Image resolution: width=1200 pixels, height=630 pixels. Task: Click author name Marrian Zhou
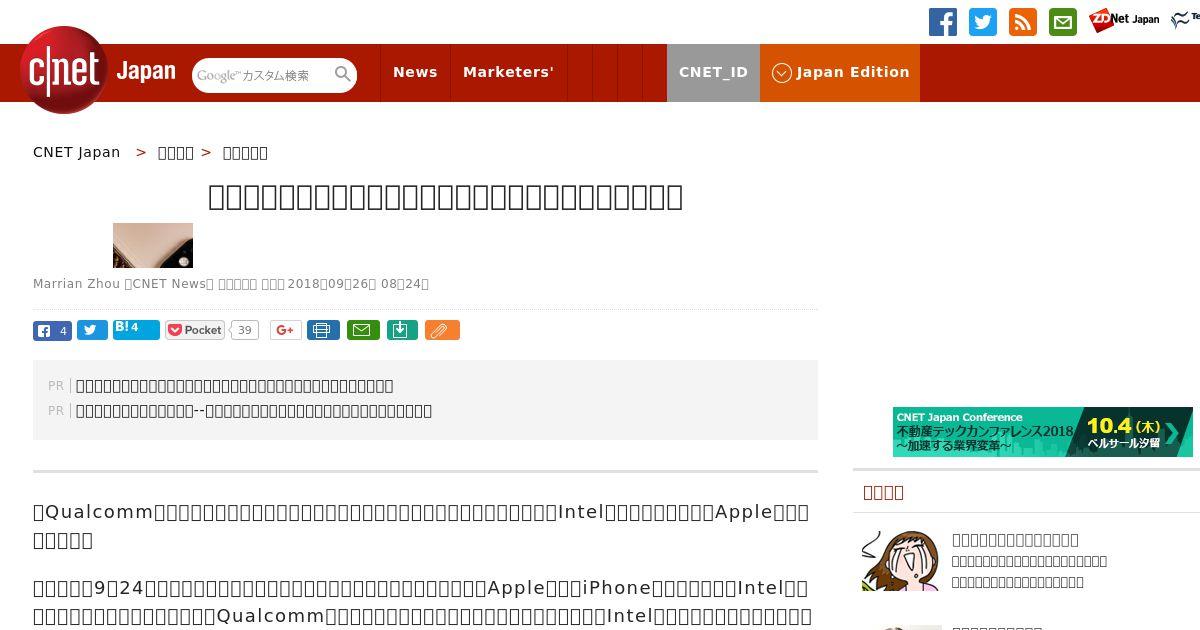(x=76, y=284)
